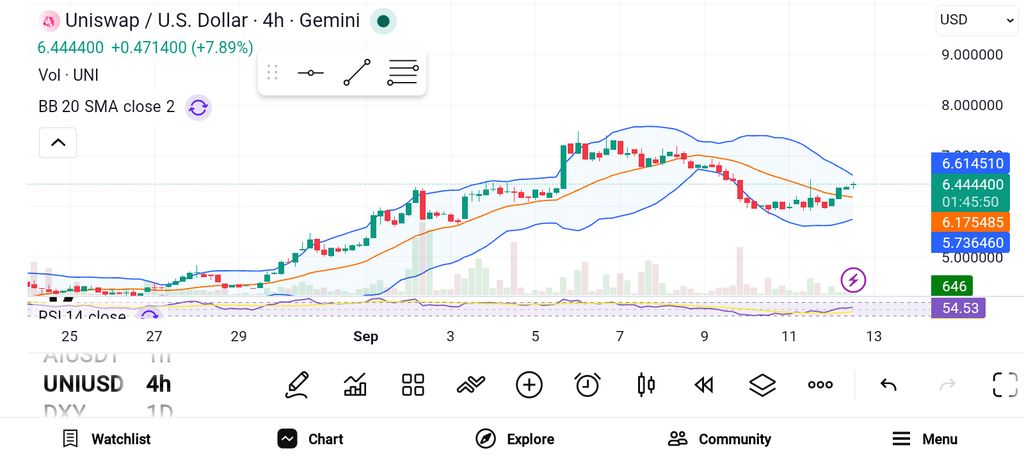This screenshot has height=461, width=1024.
Task: Select UNIUSD 4h in the symbol list
Action: coord(108,384)
